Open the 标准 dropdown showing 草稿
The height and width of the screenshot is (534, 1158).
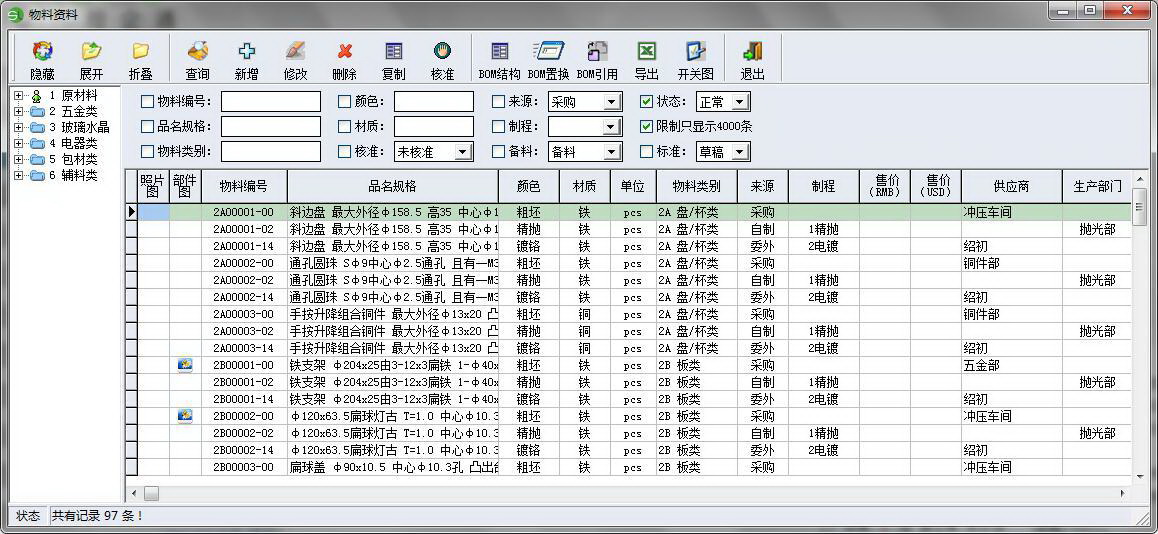(741, 152)
